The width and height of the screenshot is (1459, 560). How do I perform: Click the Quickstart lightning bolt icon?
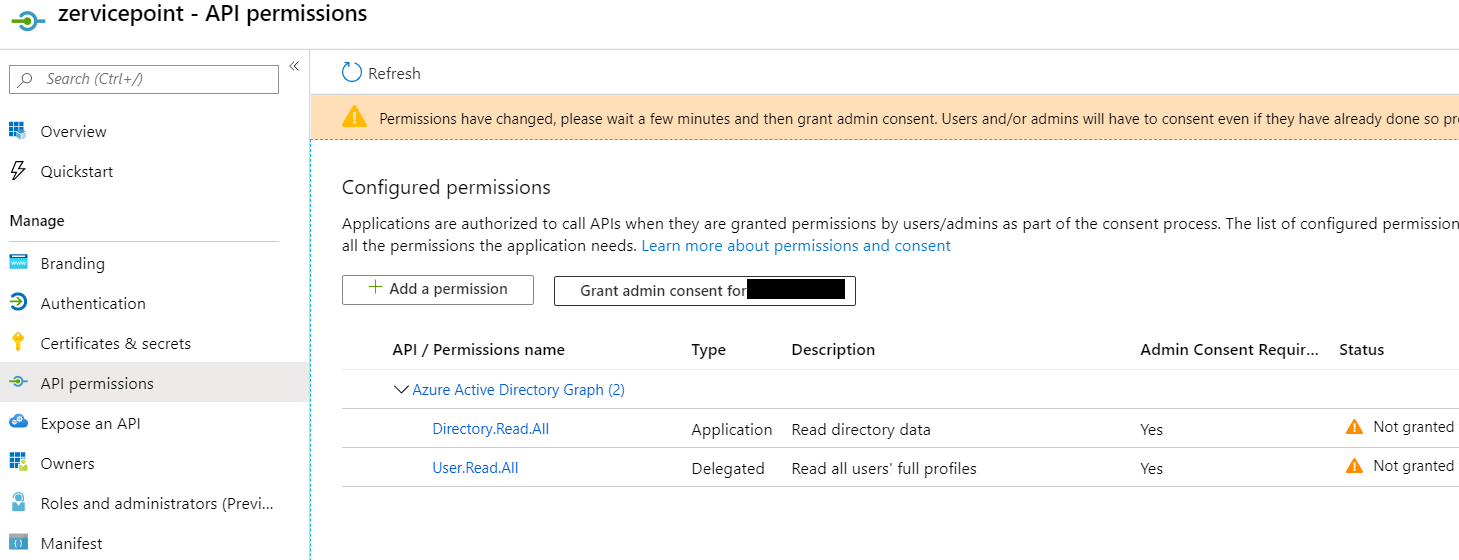[x=17, y=171]
